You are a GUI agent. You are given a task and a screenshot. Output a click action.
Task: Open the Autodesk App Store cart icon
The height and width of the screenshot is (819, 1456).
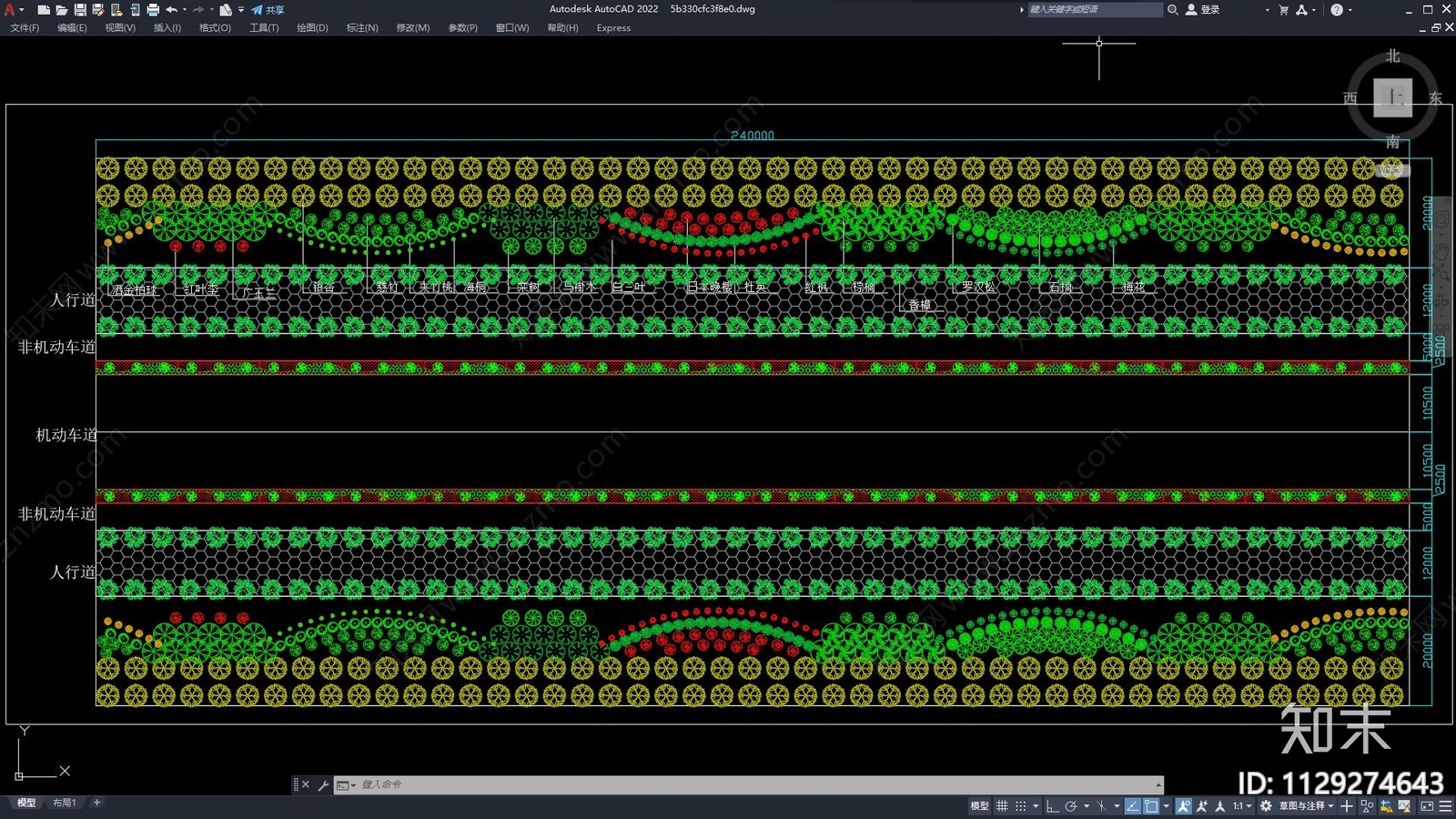coord(1283,10)
